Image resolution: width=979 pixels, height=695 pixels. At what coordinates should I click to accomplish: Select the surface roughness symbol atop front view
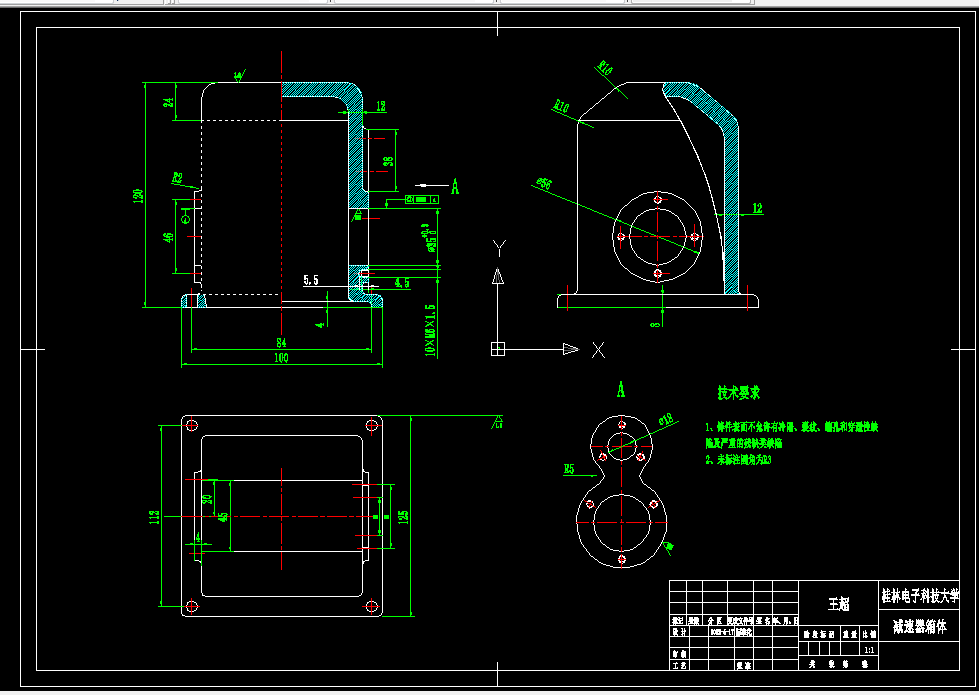click(x=239, y=76)
